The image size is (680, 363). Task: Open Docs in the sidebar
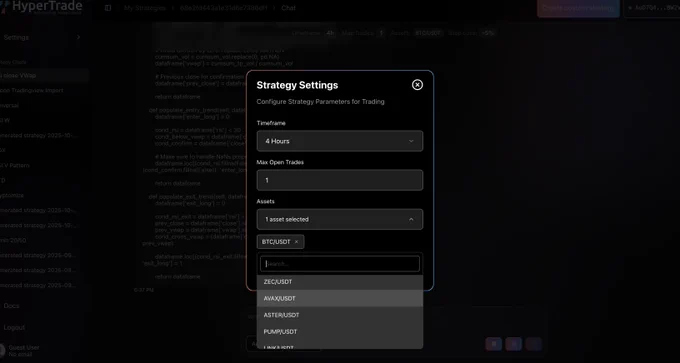click(11, 306)
